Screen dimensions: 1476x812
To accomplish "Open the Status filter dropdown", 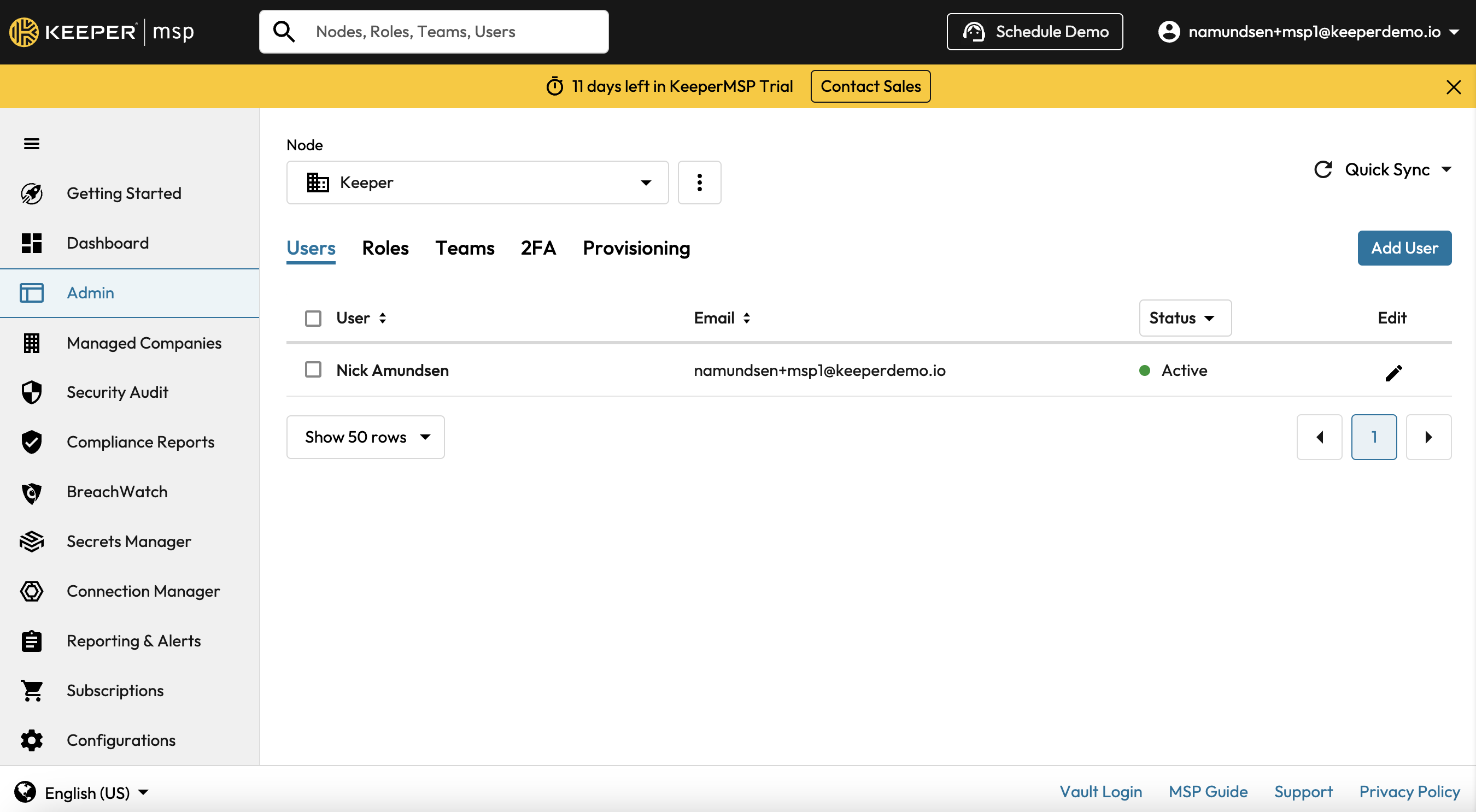I will tap(1184, 319).
